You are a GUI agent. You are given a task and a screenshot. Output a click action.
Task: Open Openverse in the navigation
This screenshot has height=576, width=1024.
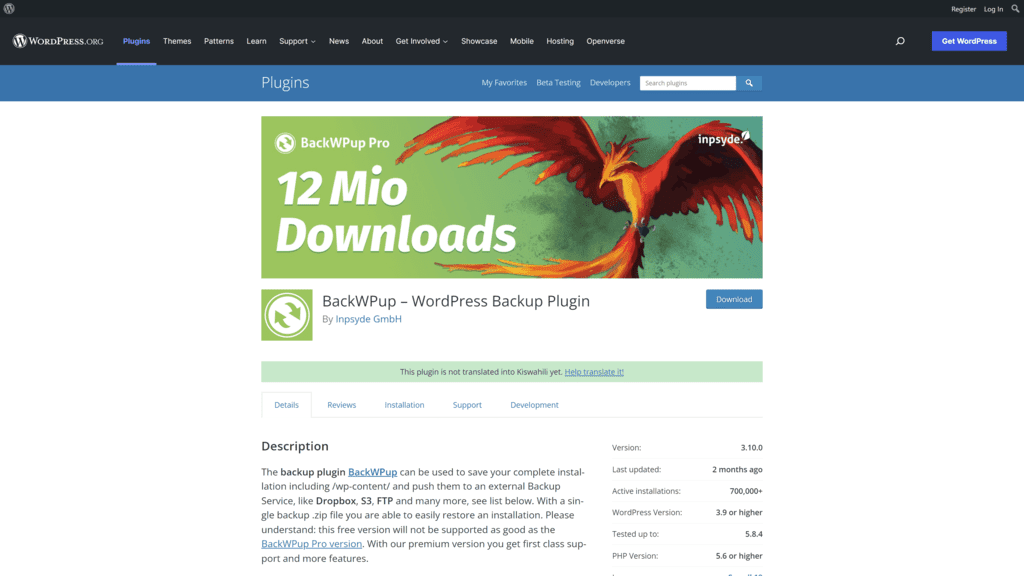click(x=605, y=41)
